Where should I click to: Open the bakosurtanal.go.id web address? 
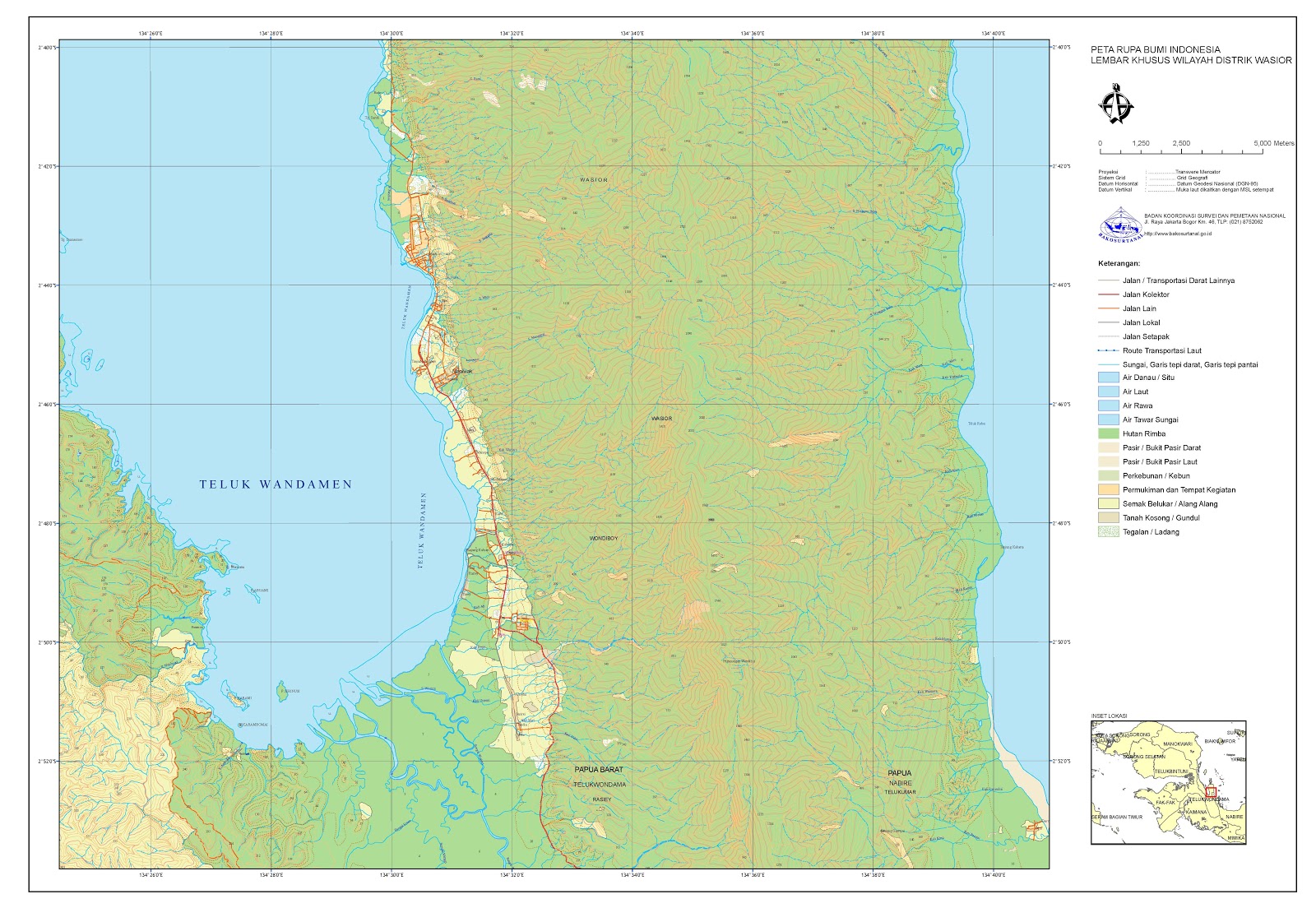pos(1177,234)
